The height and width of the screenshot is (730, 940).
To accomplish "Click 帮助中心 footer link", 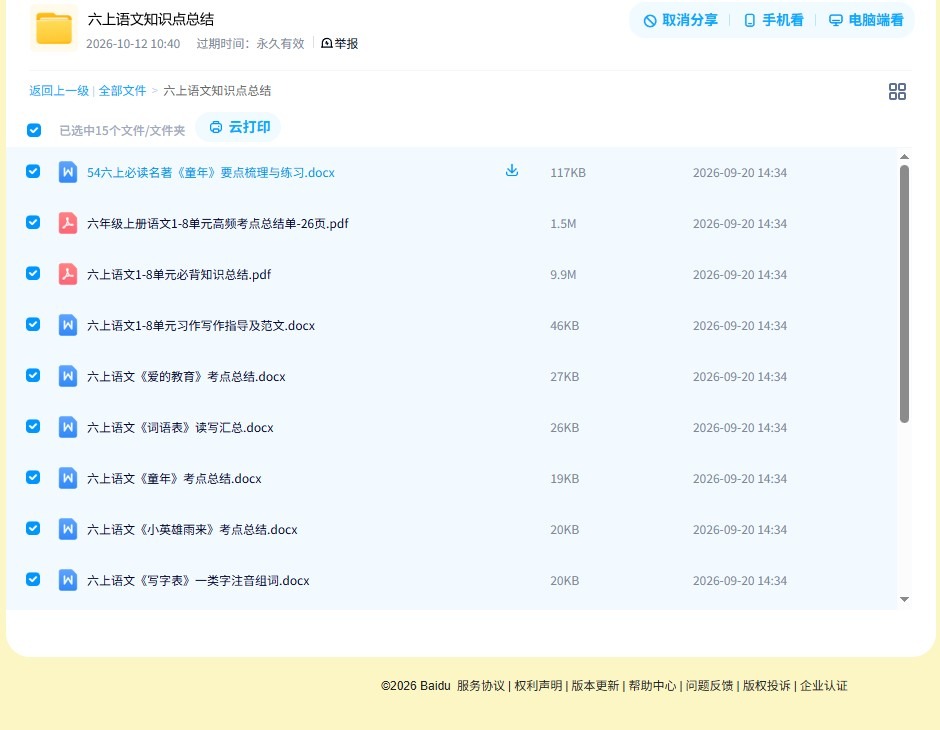I will 652,686.
